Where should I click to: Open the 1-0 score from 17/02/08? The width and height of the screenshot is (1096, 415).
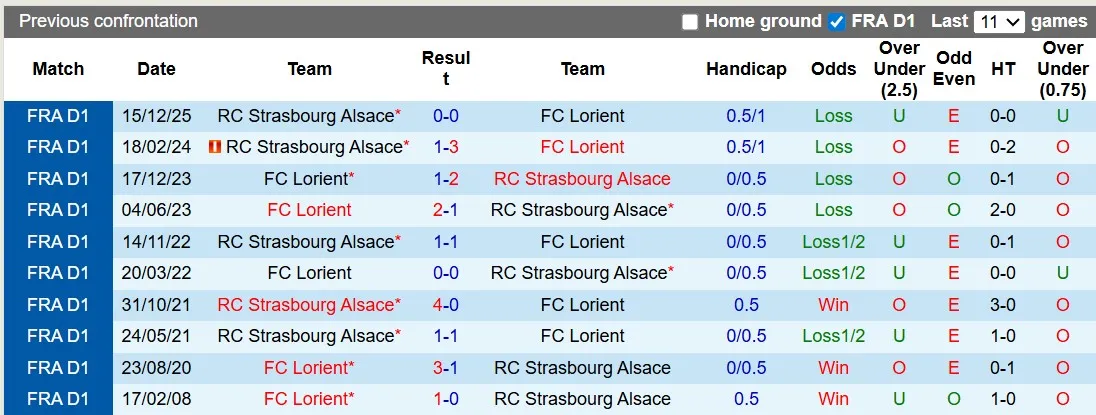coord(445,399)
